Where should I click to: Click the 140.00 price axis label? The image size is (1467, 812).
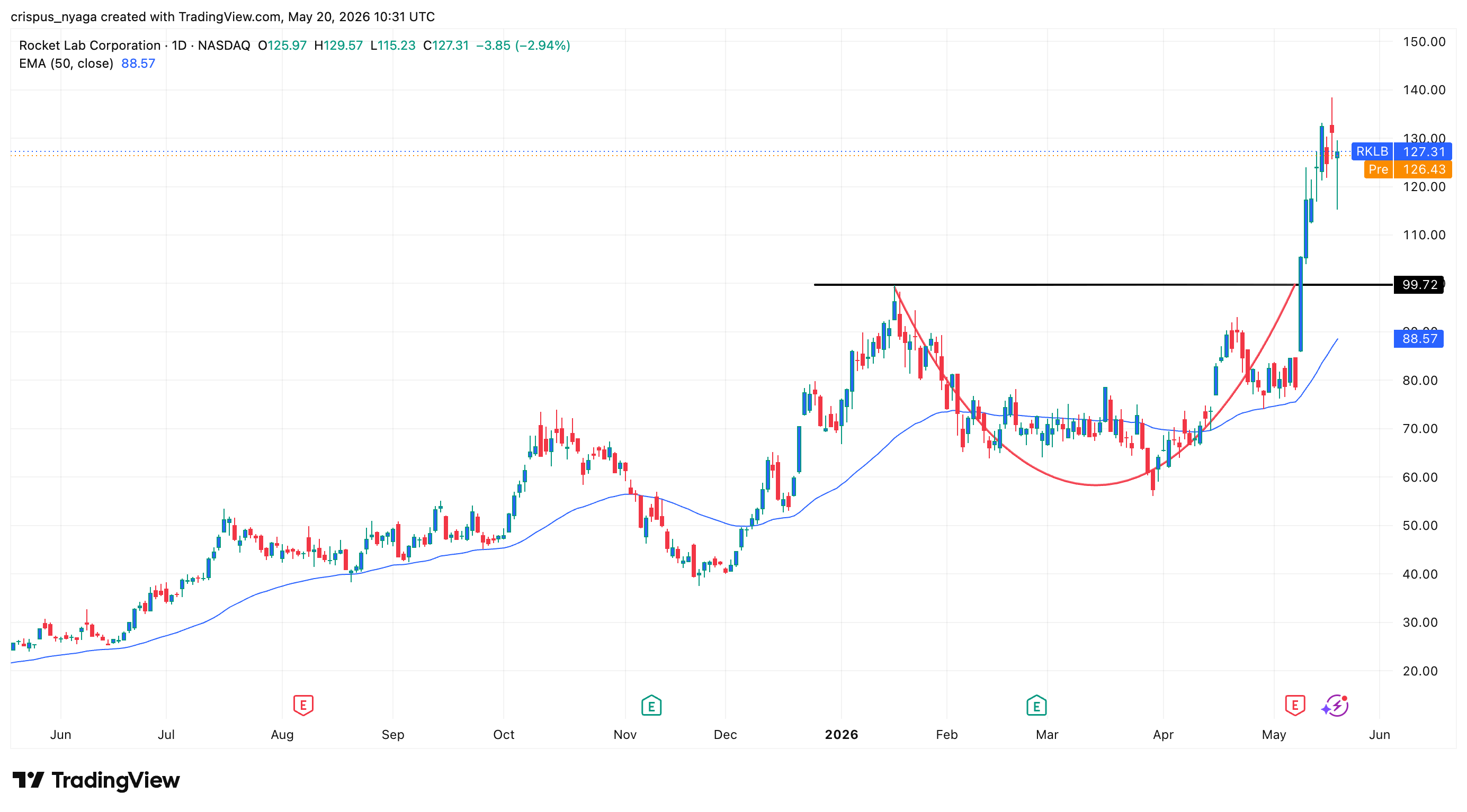1424,90
